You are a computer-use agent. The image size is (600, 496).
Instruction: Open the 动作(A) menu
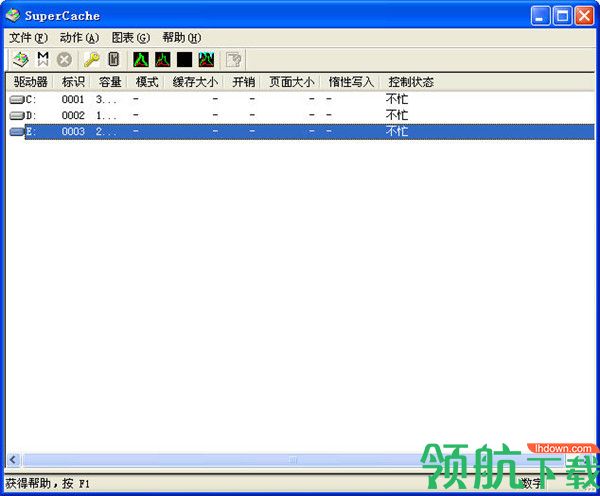point(79,38)
